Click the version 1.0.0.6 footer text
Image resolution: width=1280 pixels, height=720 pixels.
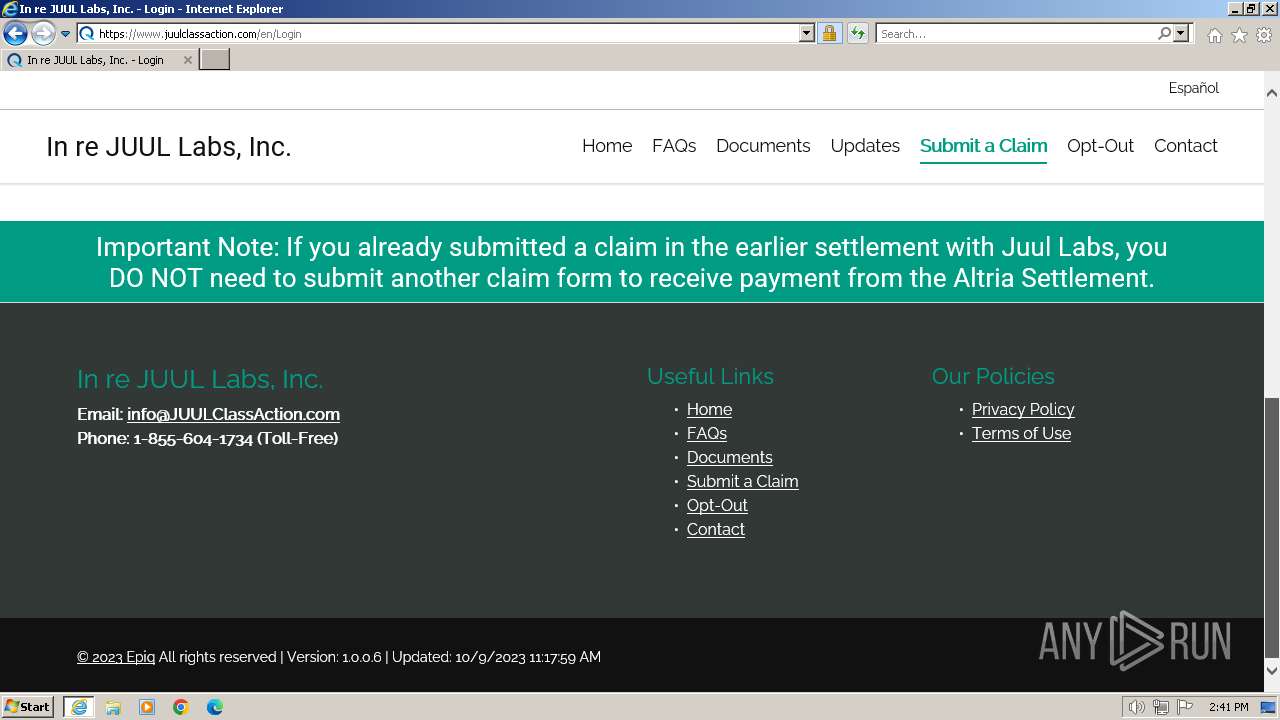(334, 657)
